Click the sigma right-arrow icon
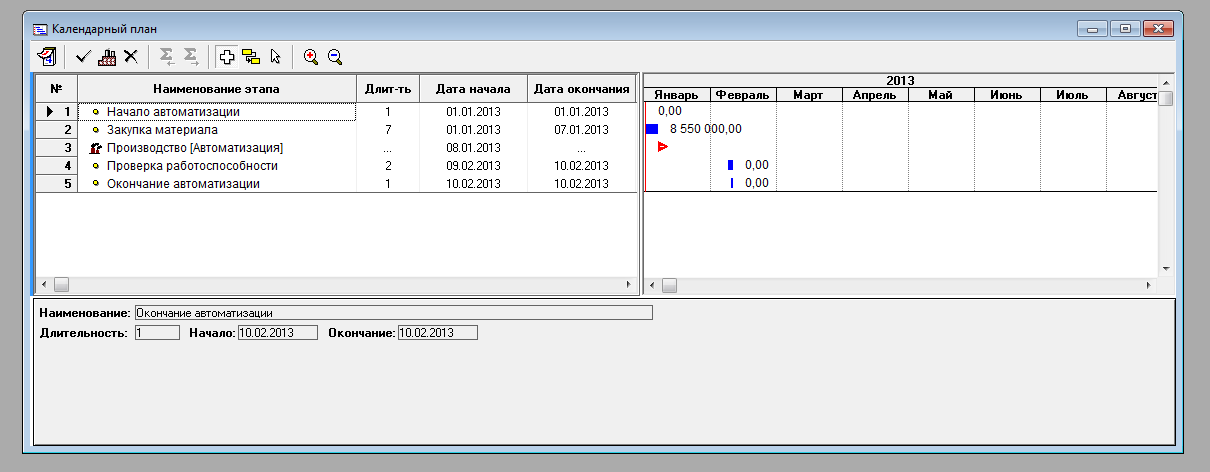The height and width of the screenshot is (472, 1210). click(x=191, y=57)
